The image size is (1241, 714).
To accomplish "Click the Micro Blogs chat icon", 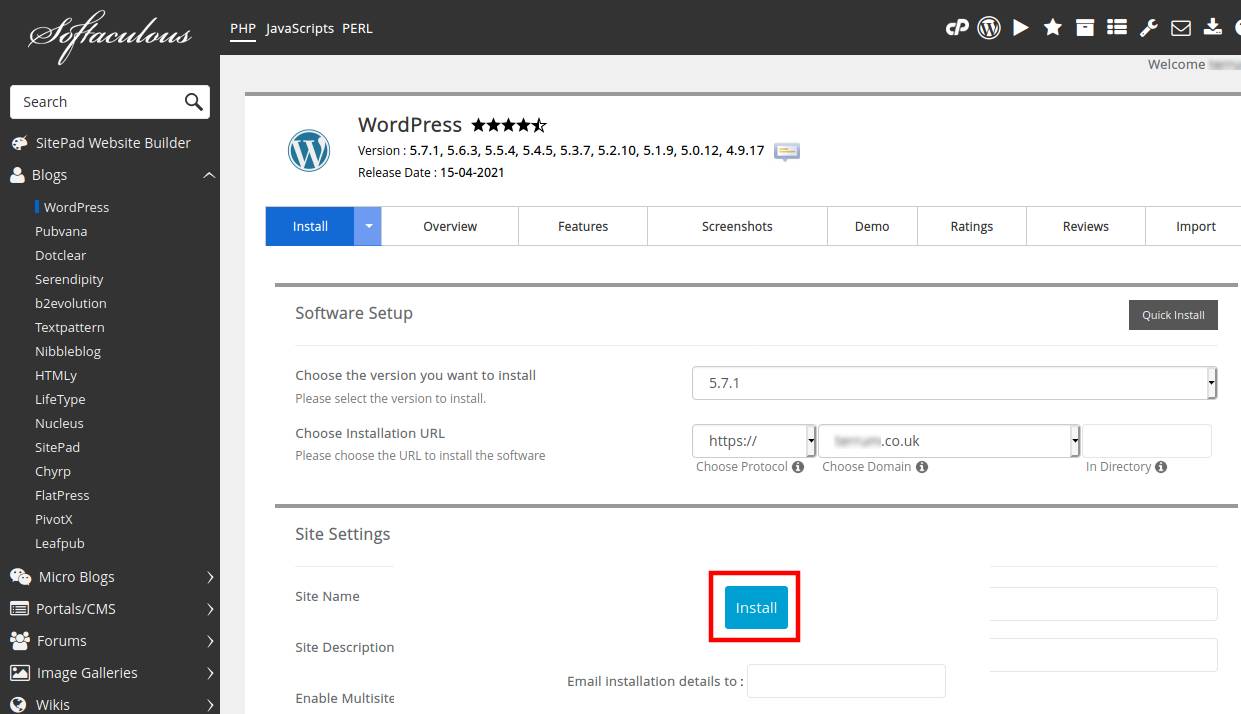I will pos(20,577).
